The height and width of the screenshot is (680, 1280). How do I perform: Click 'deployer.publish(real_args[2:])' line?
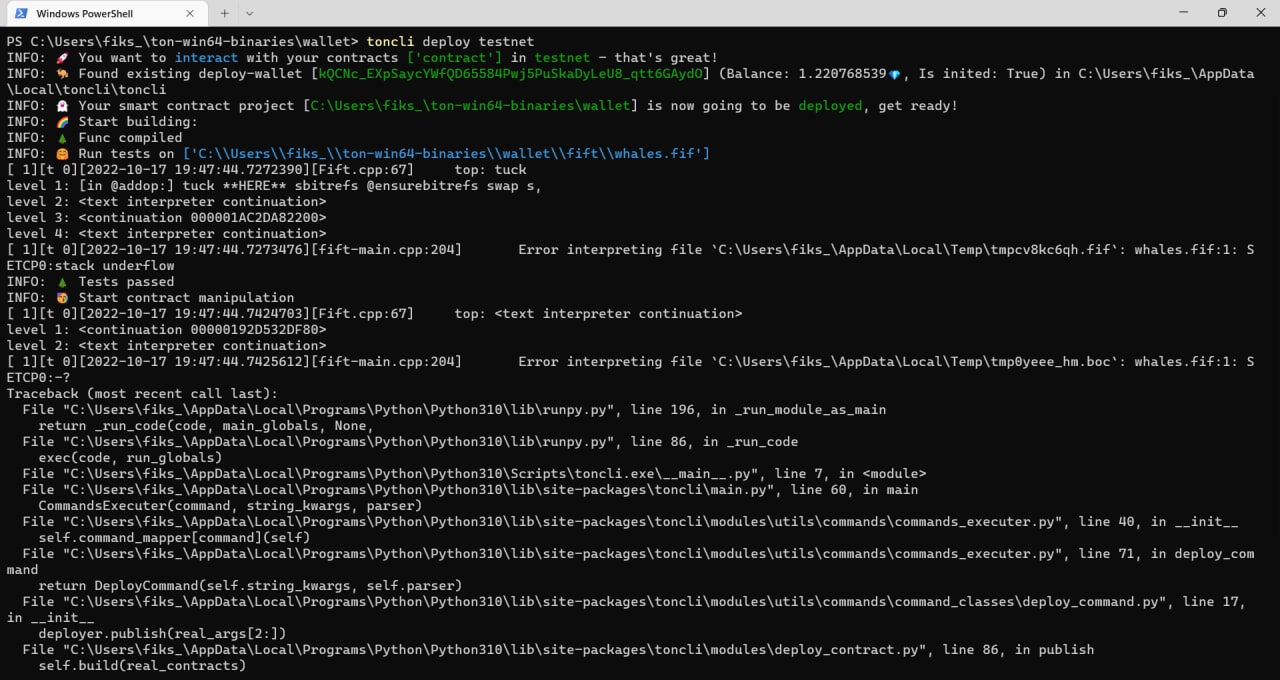(x=162, y=634)
